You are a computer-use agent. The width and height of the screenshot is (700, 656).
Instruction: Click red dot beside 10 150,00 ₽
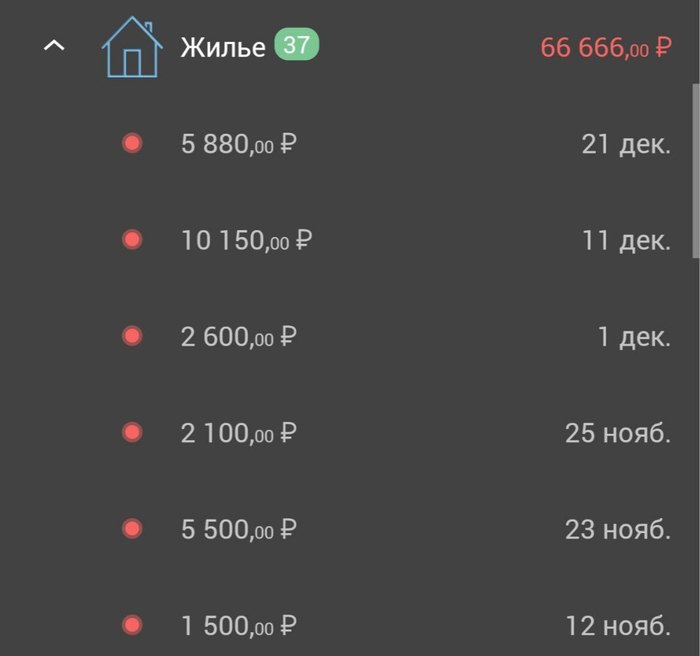[132, 240]
